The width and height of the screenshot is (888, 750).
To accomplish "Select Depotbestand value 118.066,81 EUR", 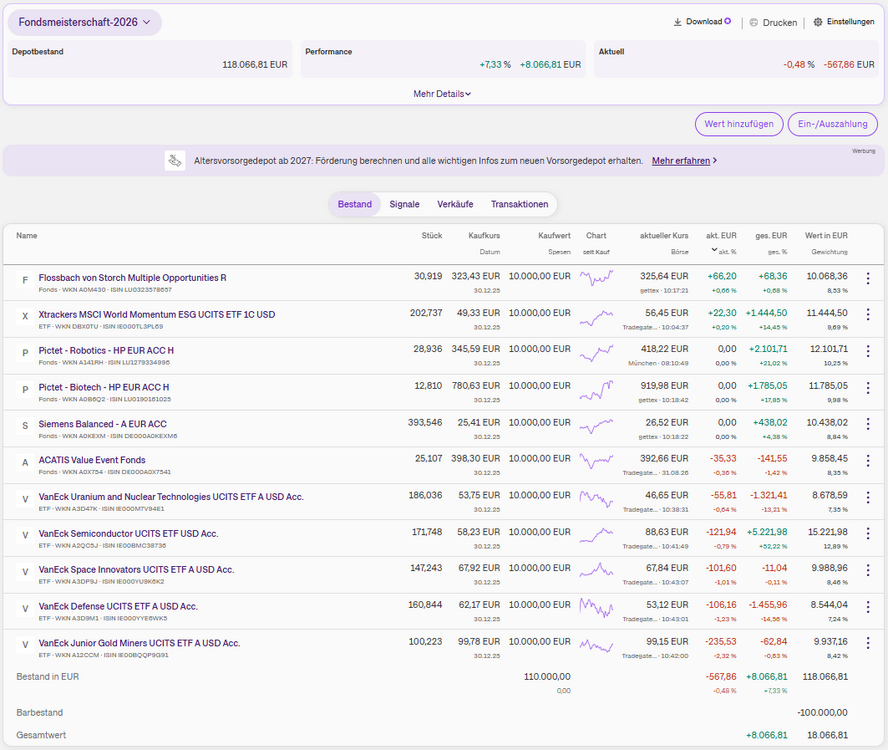I will coord(254,65).
